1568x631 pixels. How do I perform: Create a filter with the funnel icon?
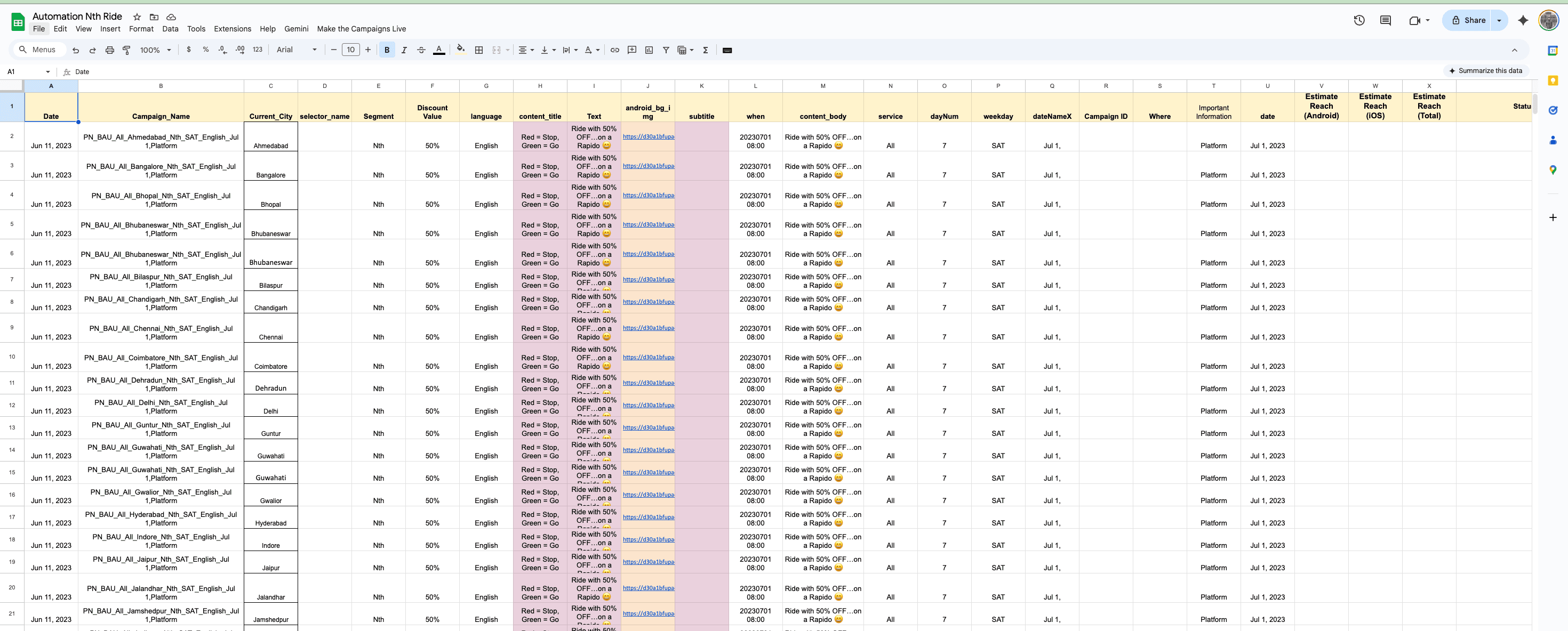[x=666, y=50]
